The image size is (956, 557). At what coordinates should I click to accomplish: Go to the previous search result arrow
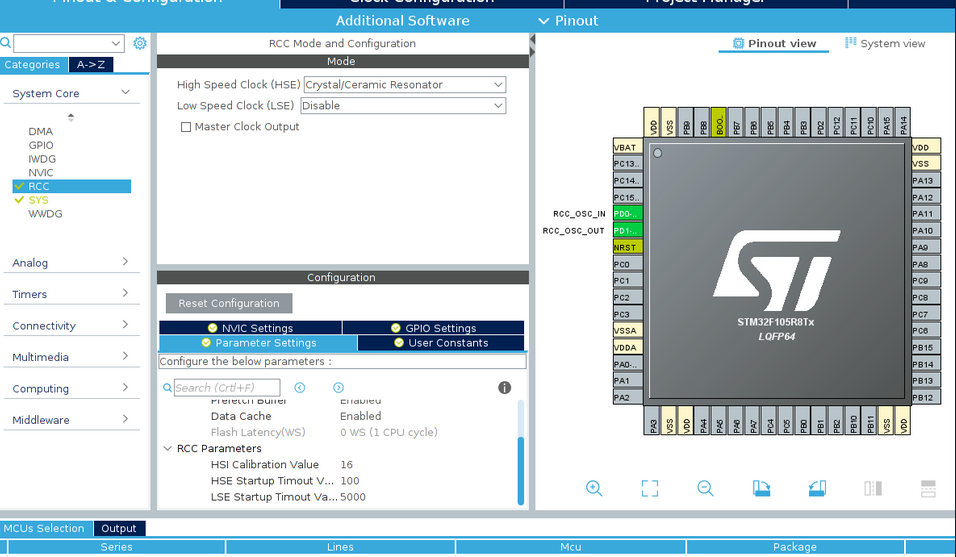pos(300,388)
